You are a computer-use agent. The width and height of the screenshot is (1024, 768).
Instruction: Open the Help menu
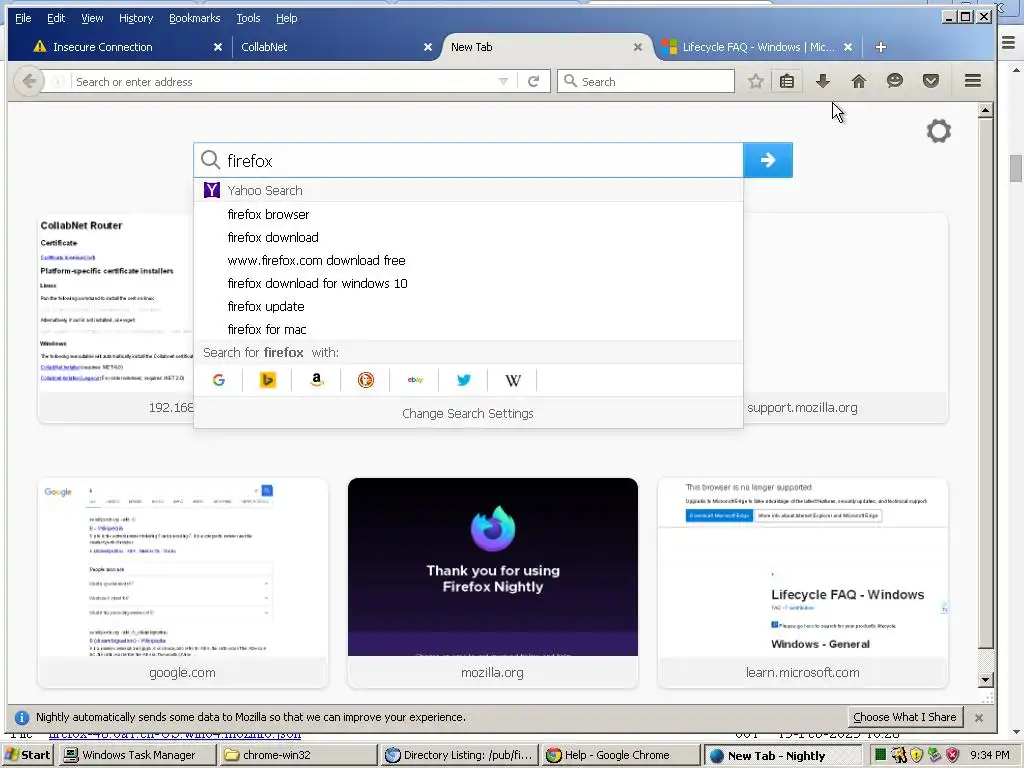(287, 18)
